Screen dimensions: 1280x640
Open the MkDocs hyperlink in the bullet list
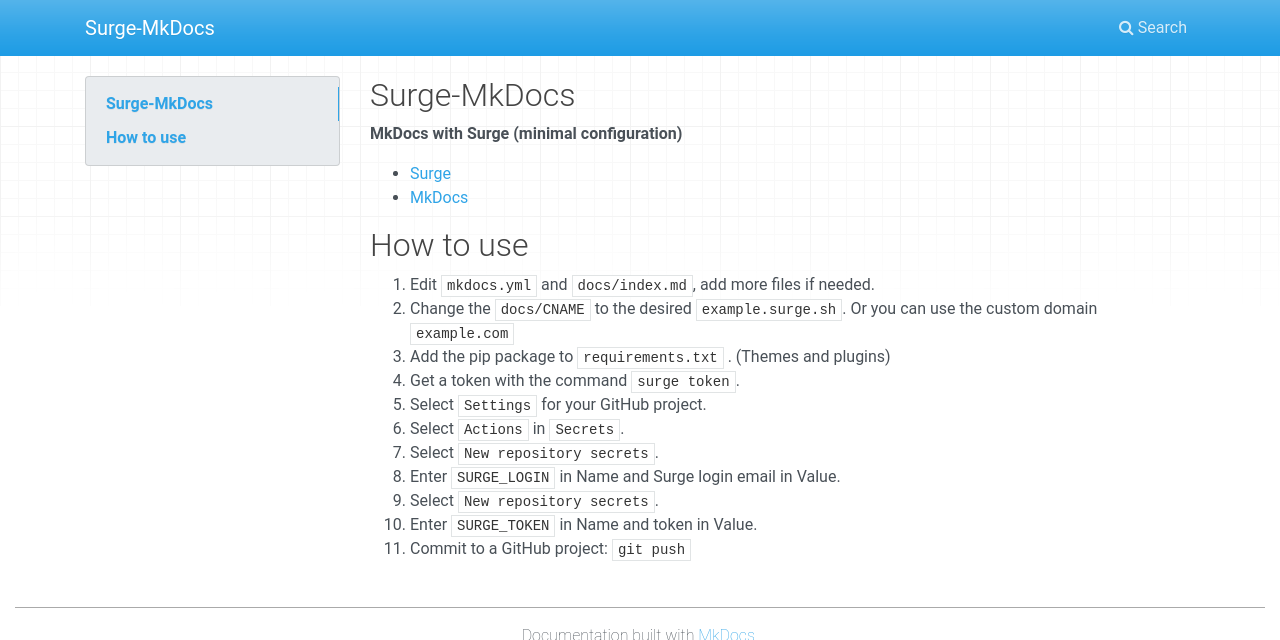point(439,197)
